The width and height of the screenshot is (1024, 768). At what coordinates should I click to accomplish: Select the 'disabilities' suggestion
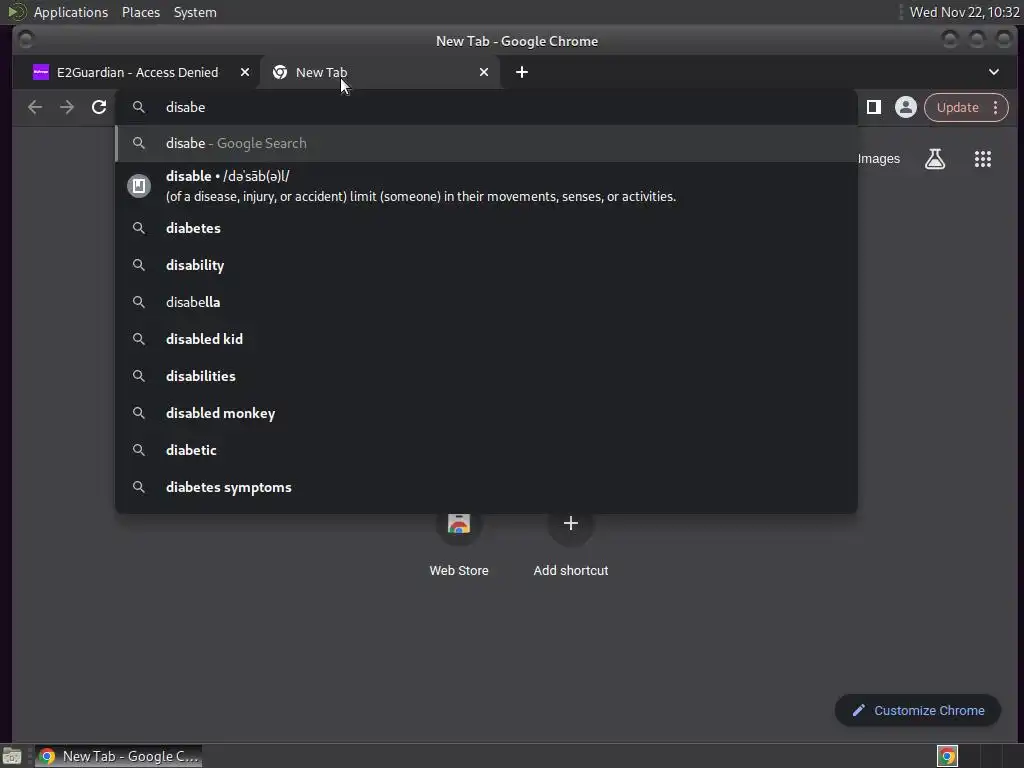pyautogui.click(x=486, y=376)
